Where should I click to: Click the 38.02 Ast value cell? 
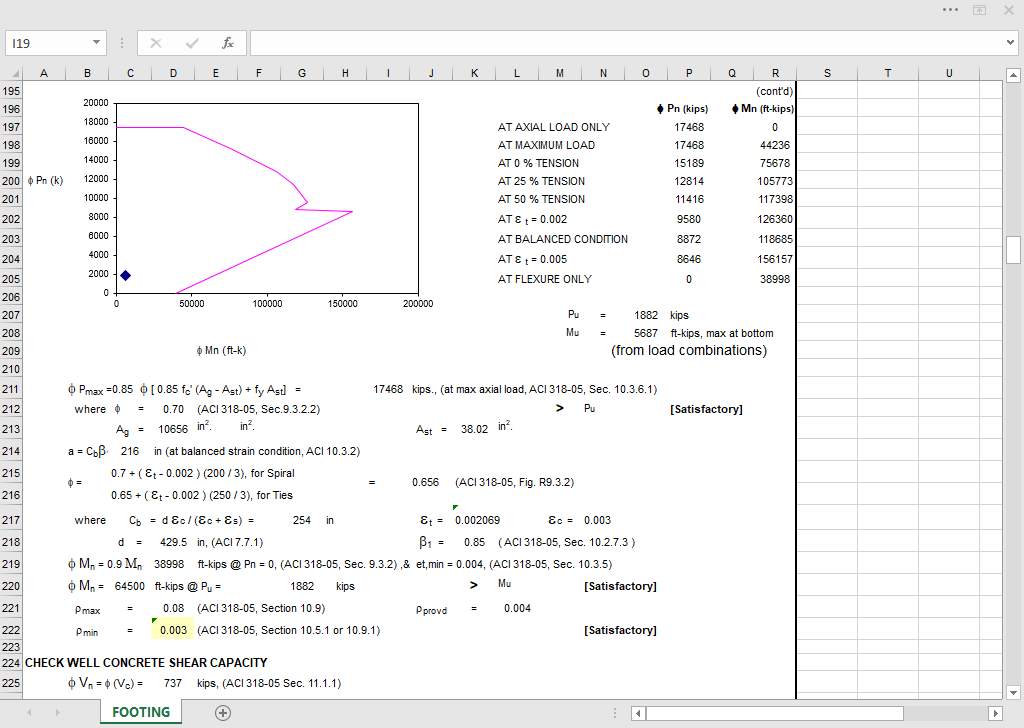(x=474, y=430)
